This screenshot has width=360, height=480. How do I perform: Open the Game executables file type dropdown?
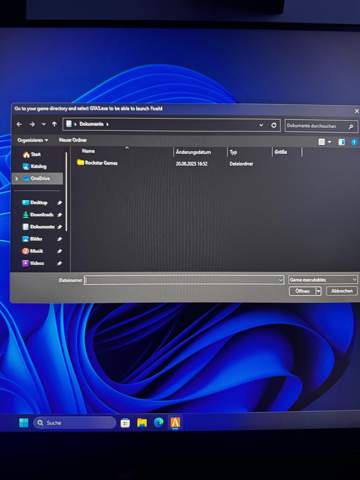coord(323,280)
